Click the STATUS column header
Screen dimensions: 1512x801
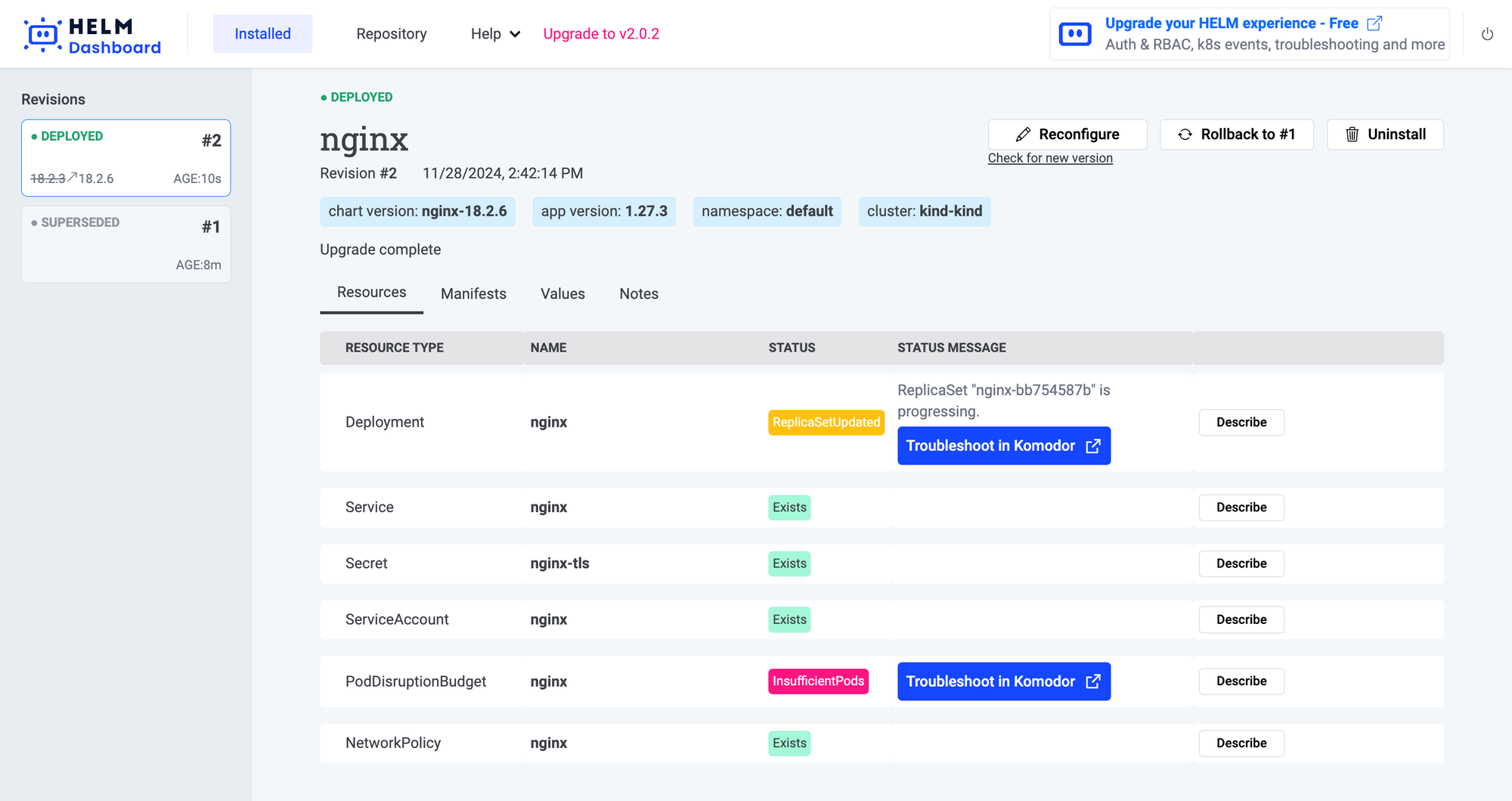coord(792,348)
